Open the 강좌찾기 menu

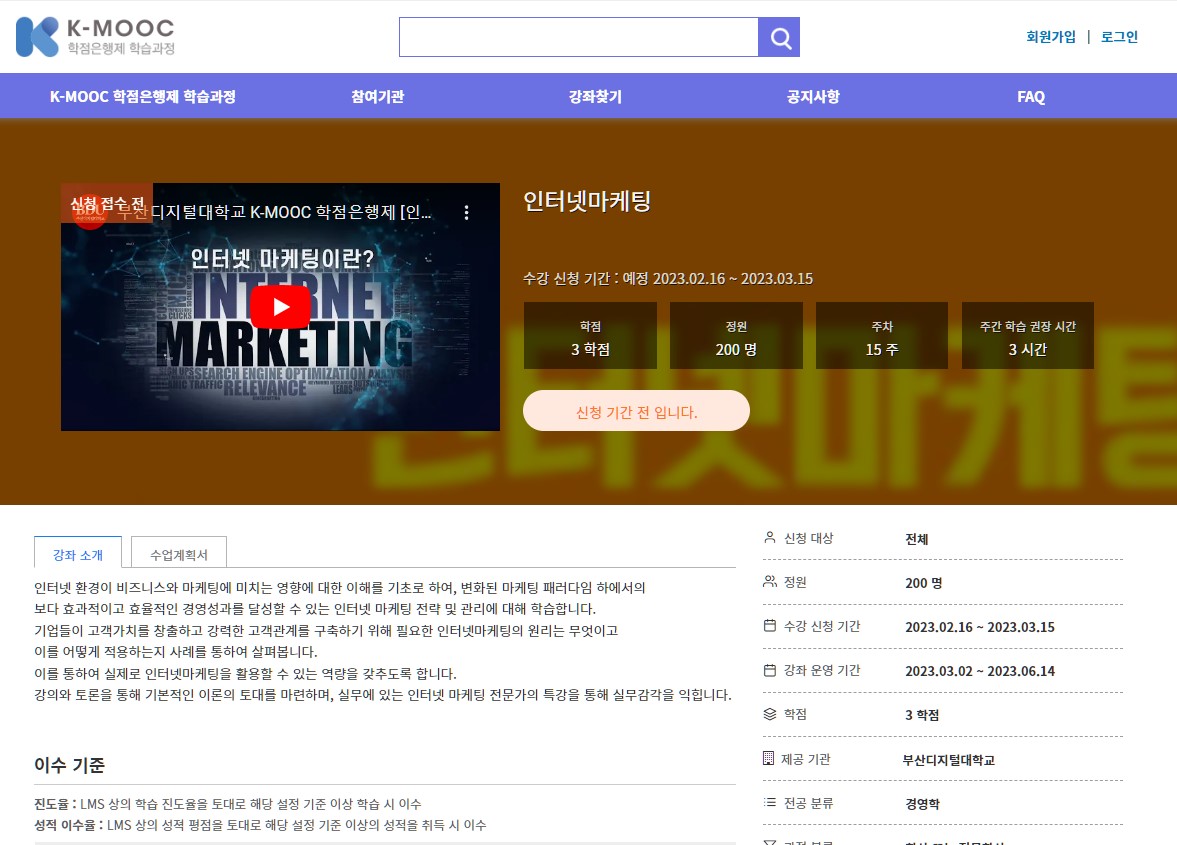(595, 96)
